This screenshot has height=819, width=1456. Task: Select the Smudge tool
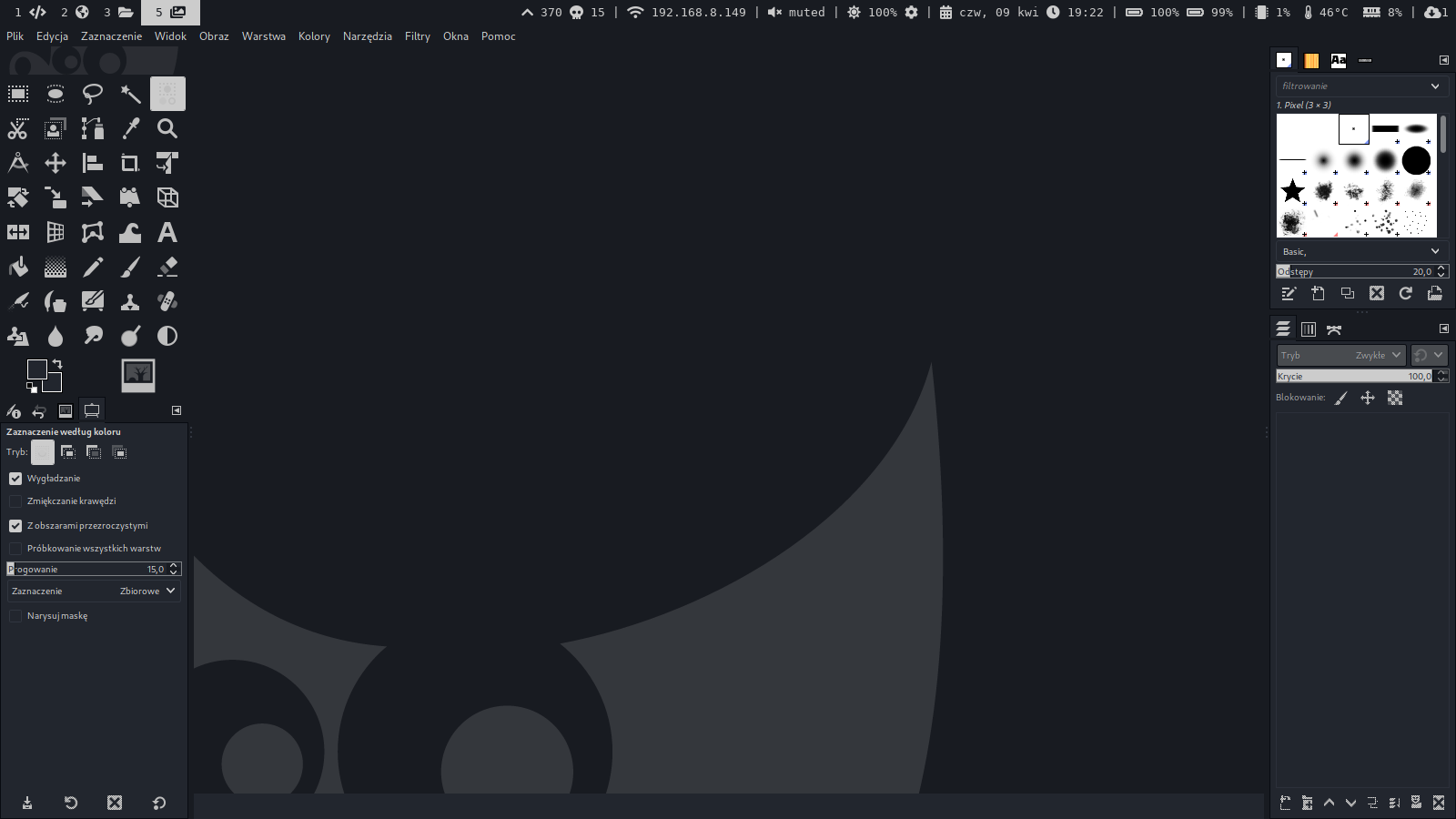(93, 336)
